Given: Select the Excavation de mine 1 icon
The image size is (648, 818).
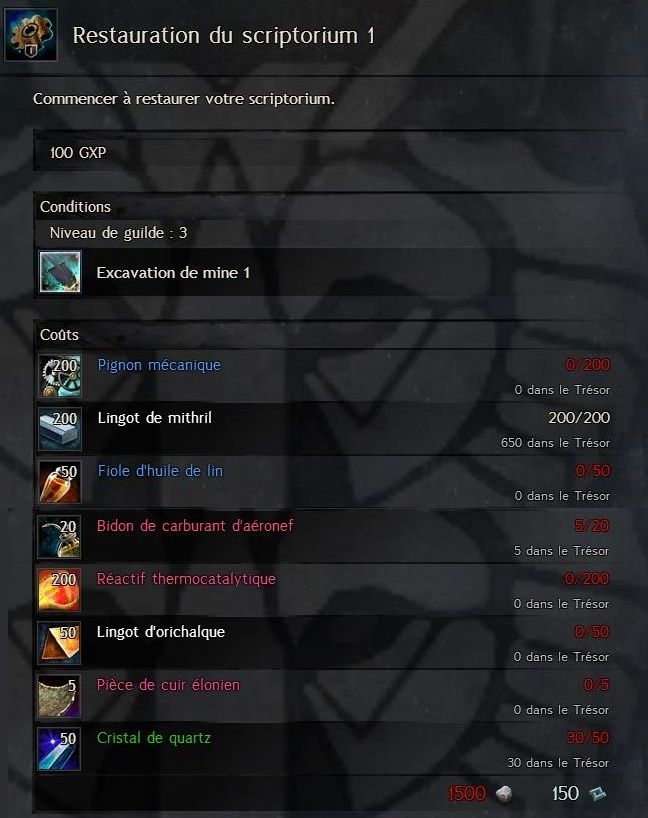Looking at the screenshot, I should click(x=60, y=272).
